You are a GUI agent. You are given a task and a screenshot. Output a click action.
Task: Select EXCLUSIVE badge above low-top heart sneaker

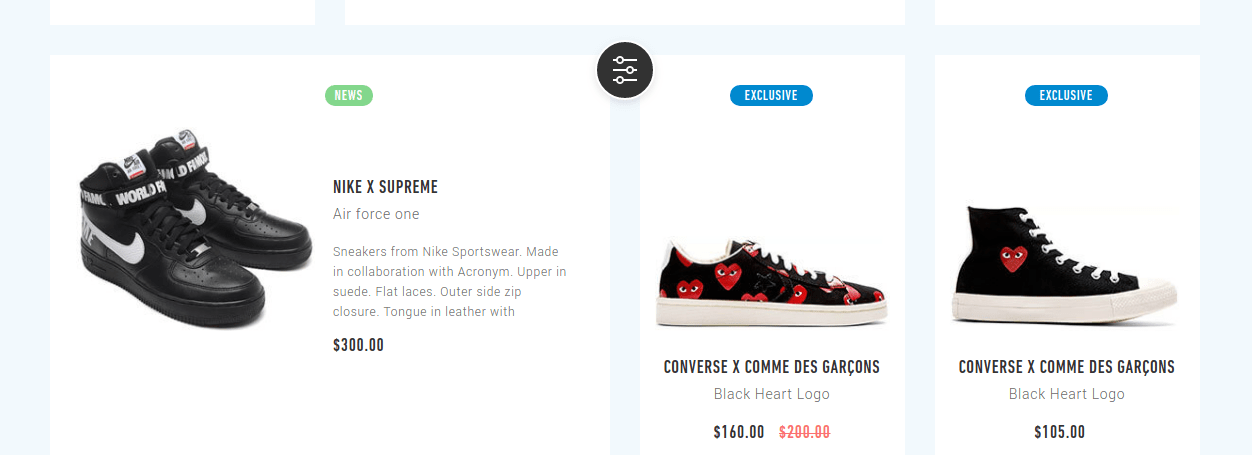[771, 96]
